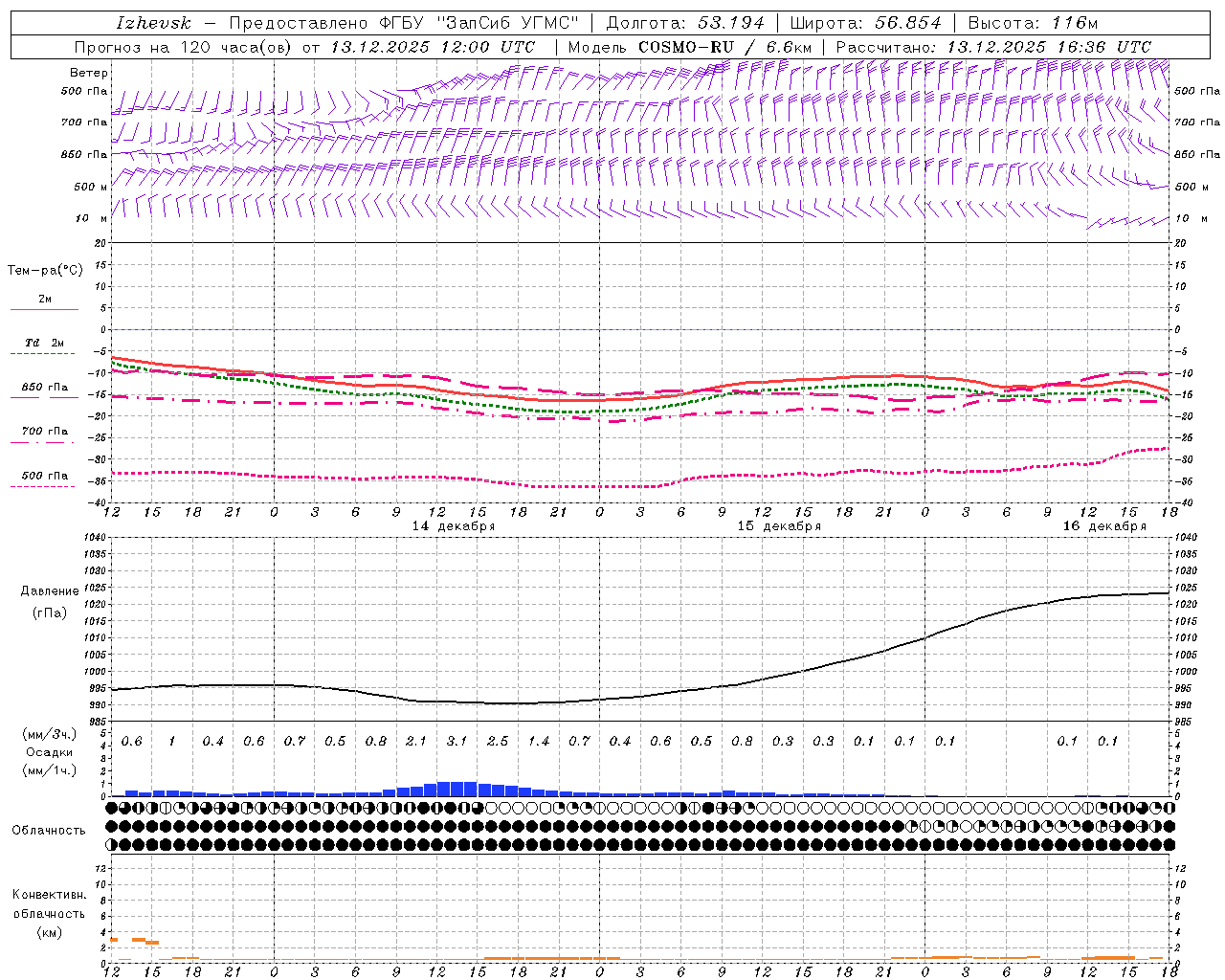Click the '2.1' precipitation value
Viewport: 1225px width, 980px height.
point(416,742)
